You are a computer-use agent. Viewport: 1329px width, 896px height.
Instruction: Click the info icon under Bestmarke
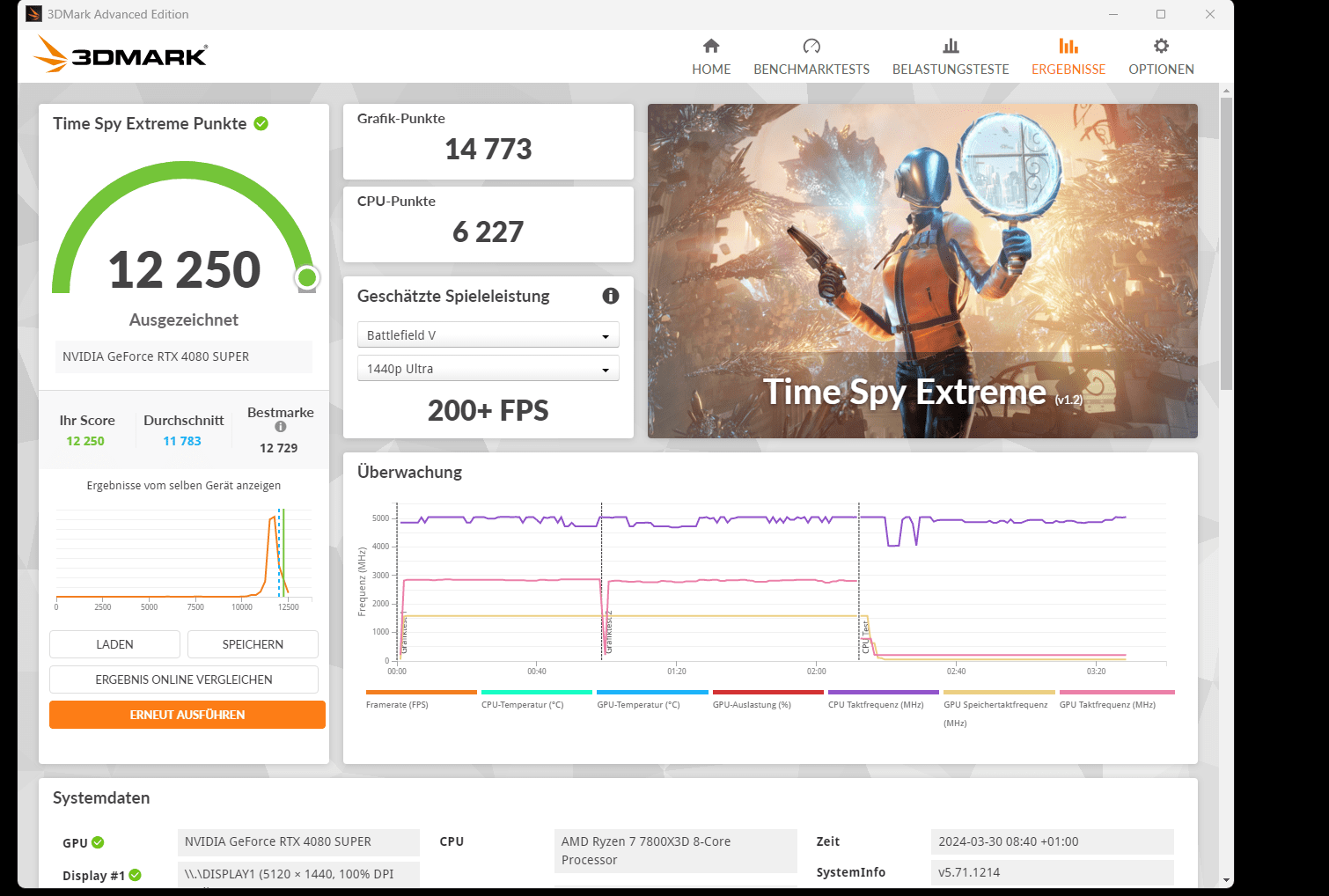pyautogui.click(x=281, y=427)
